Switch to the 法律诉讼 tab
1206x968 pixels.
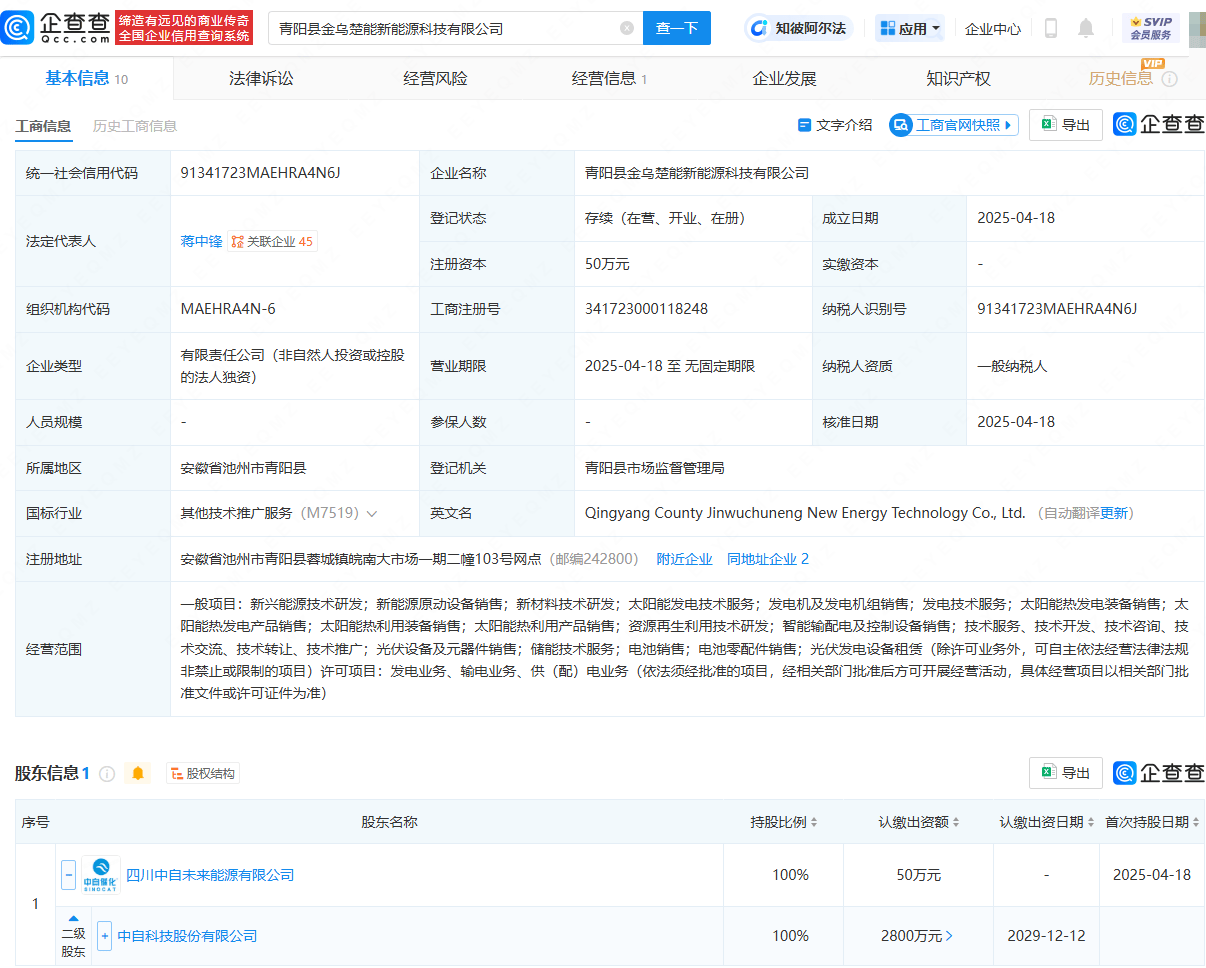261,78
